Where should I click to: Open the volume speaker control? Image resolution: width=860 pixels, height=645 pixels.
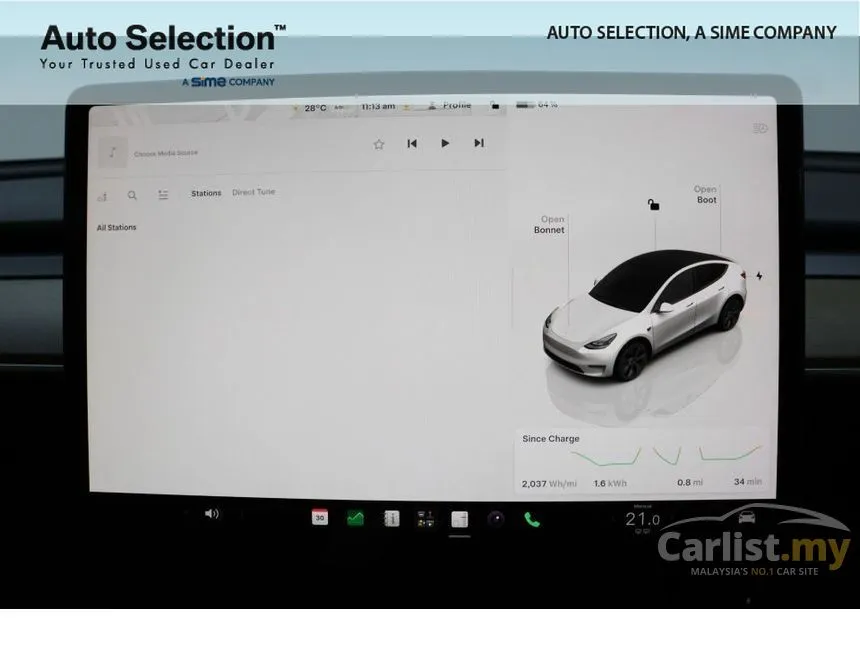tap(212, 514)
